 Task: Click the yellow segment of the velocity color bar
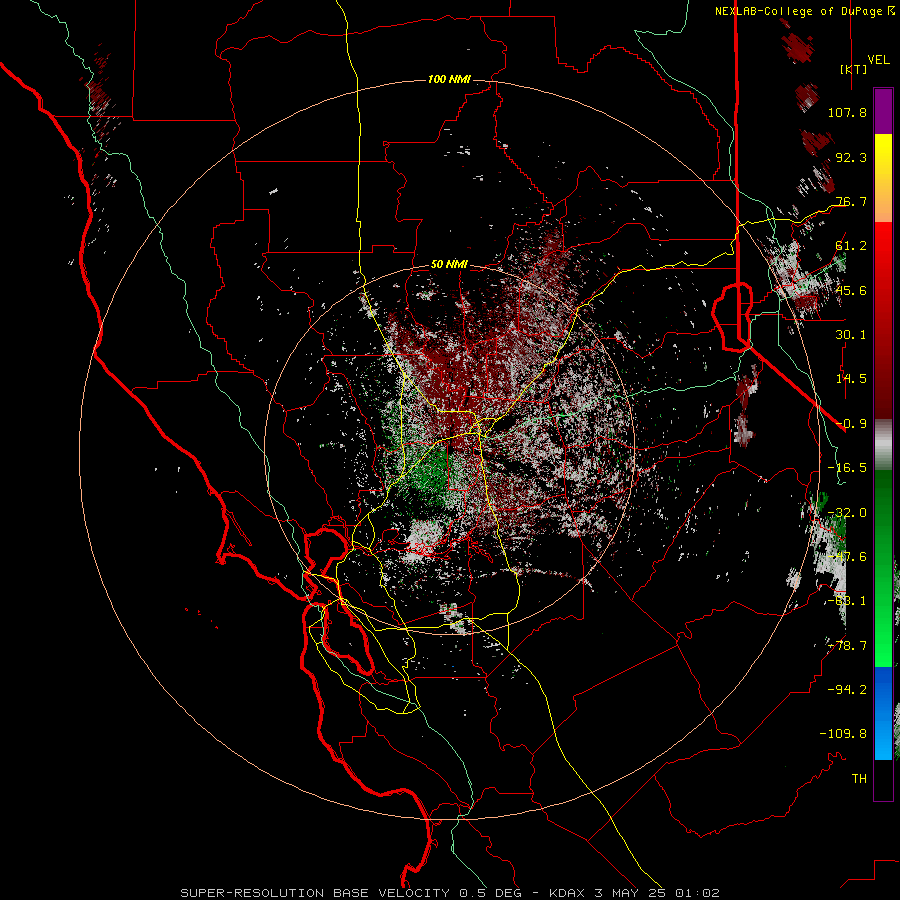coord(883,156)
